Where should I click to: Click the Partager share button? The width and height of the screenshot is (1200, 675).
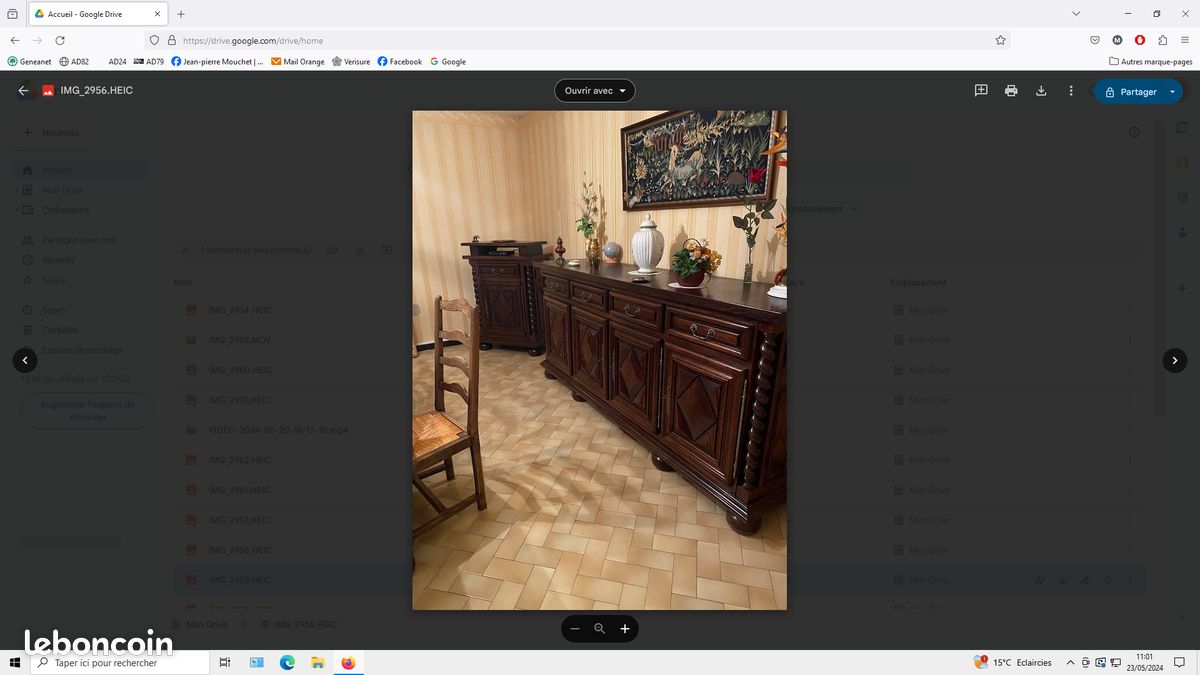click(1130, 91)
